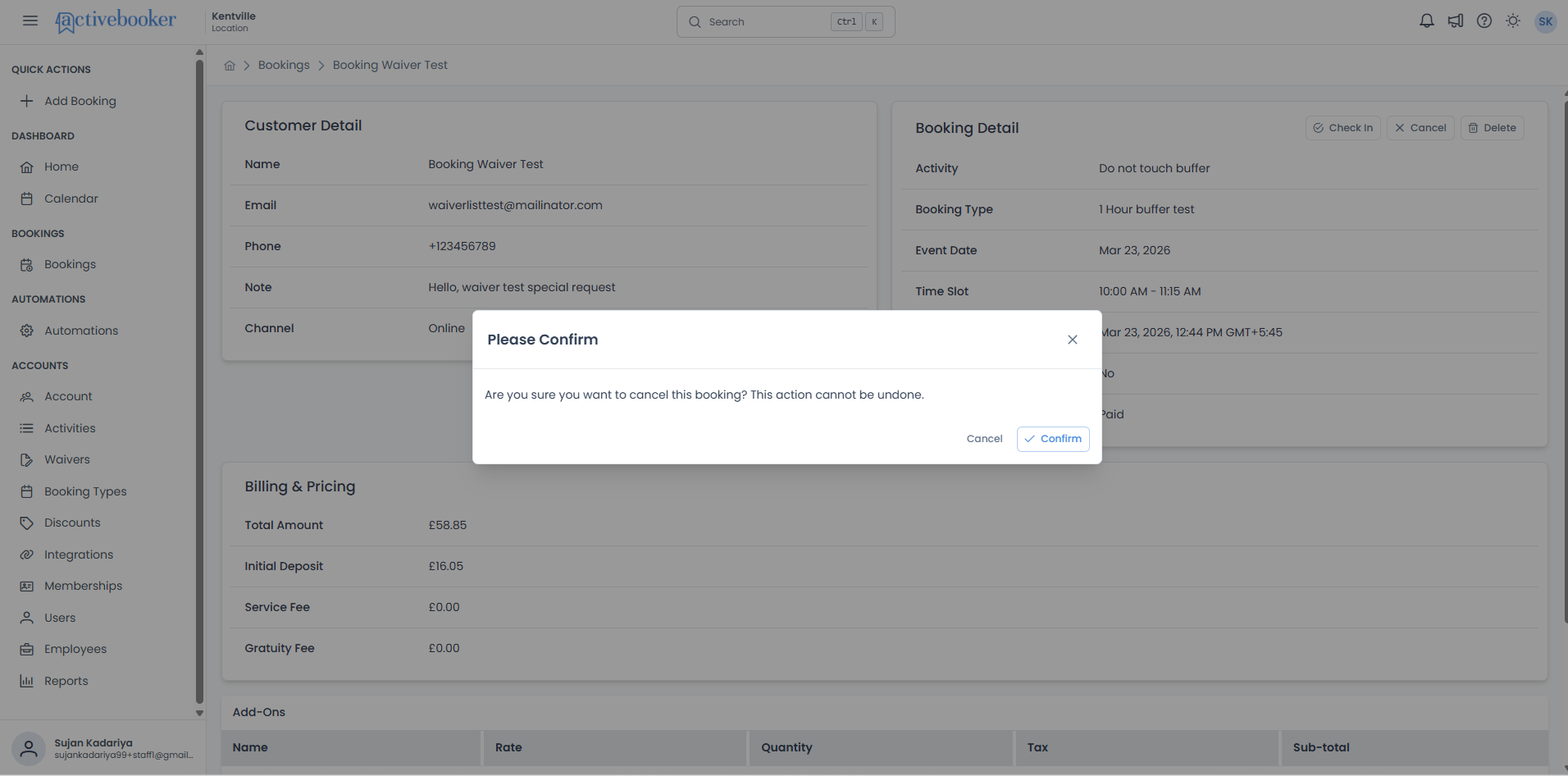Open Discounts in the sidebar
Viewport: 1568px width, 776px height.
[x=72, y=523]
